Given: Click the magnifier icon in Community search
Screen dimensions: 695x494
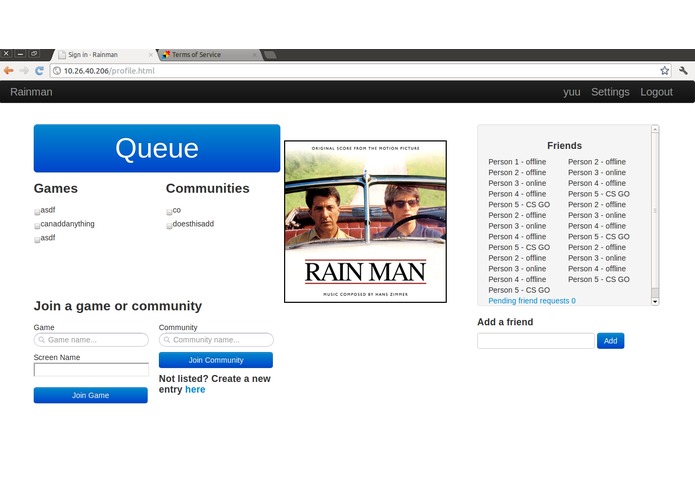Looking at the screenshot, I should pos(167,340).
